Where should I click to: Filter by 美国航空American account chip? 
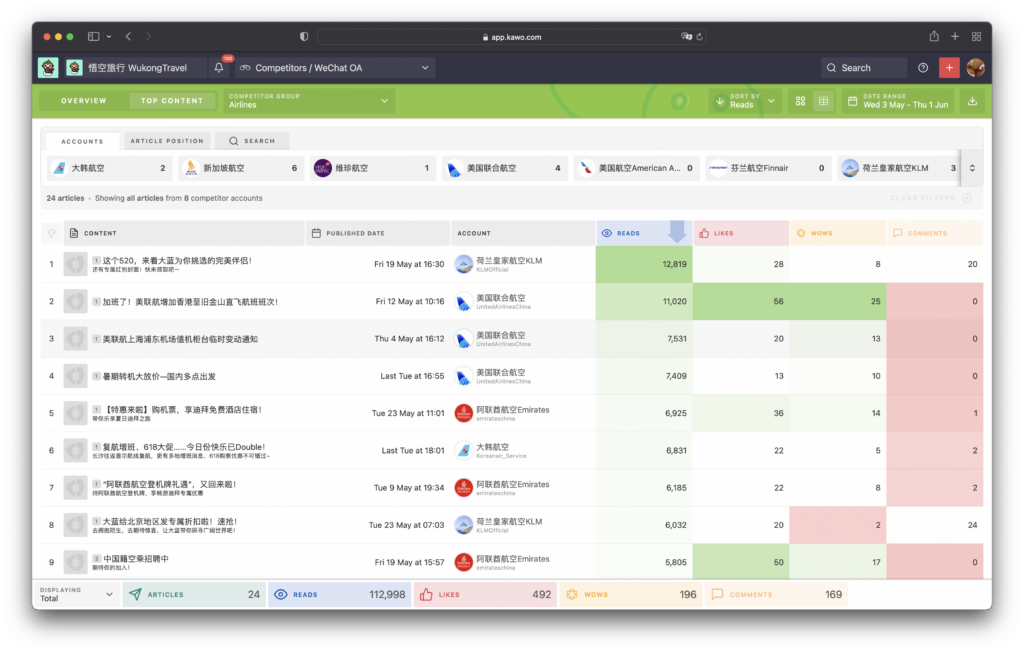(x=637, y=168)
